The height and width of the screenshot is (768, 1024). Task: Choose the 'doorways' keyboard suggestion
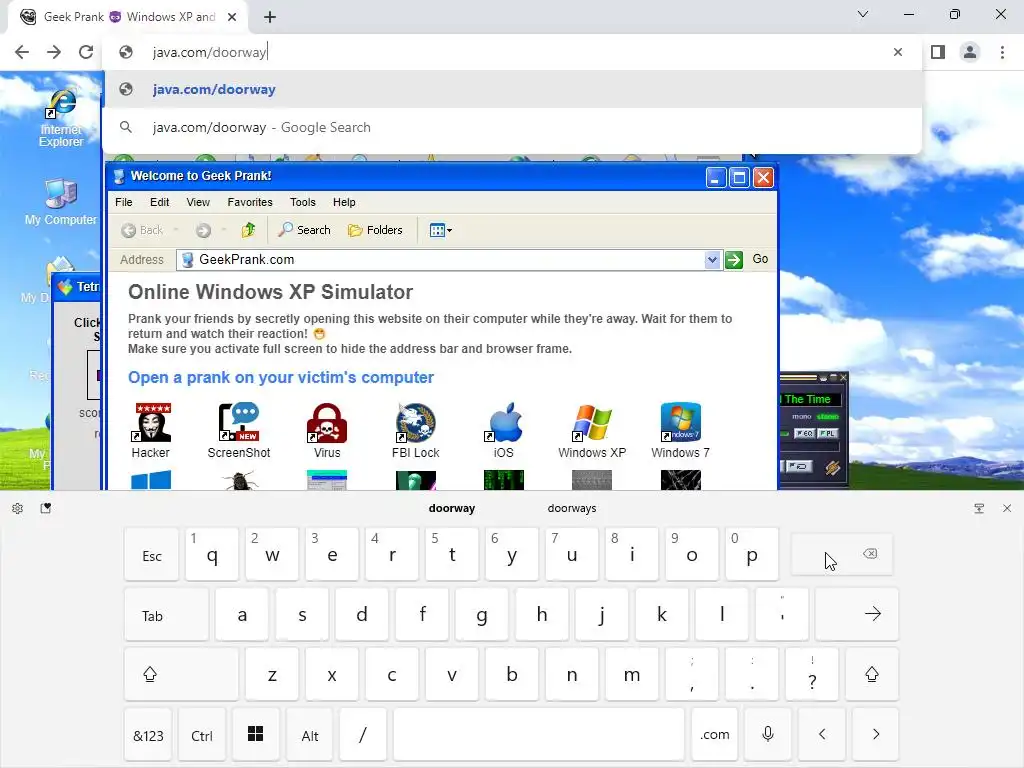pos(571,508)
